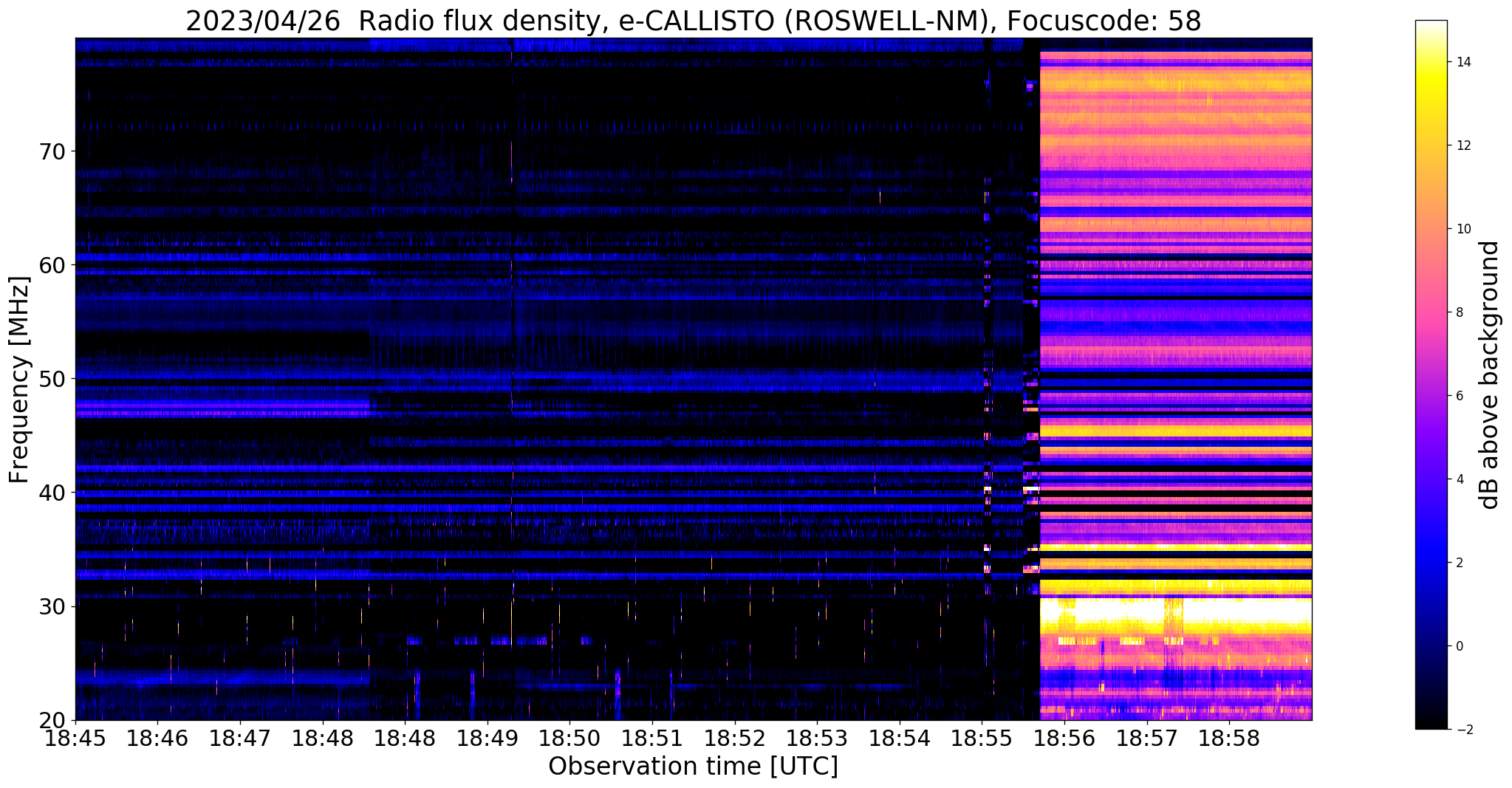Click the 18:52 time tick label
The image size is (1512, 788).
[735, 739]
